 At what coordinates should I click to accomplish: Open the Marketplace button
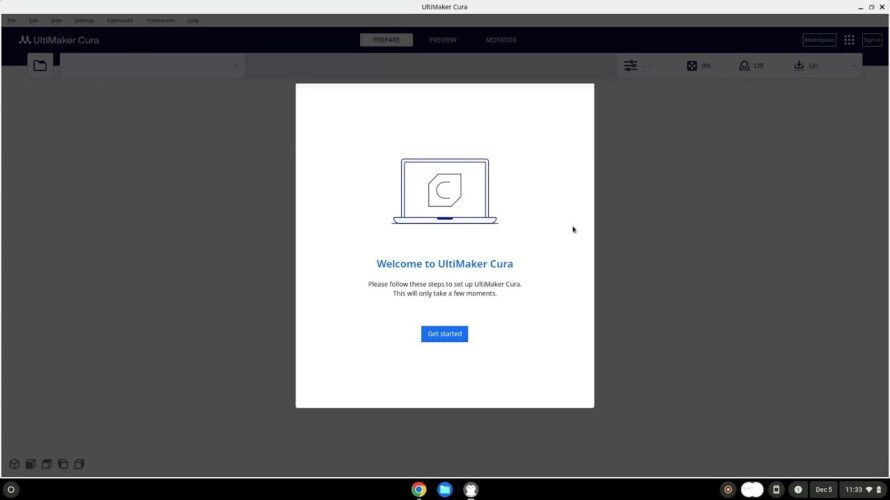819,40
